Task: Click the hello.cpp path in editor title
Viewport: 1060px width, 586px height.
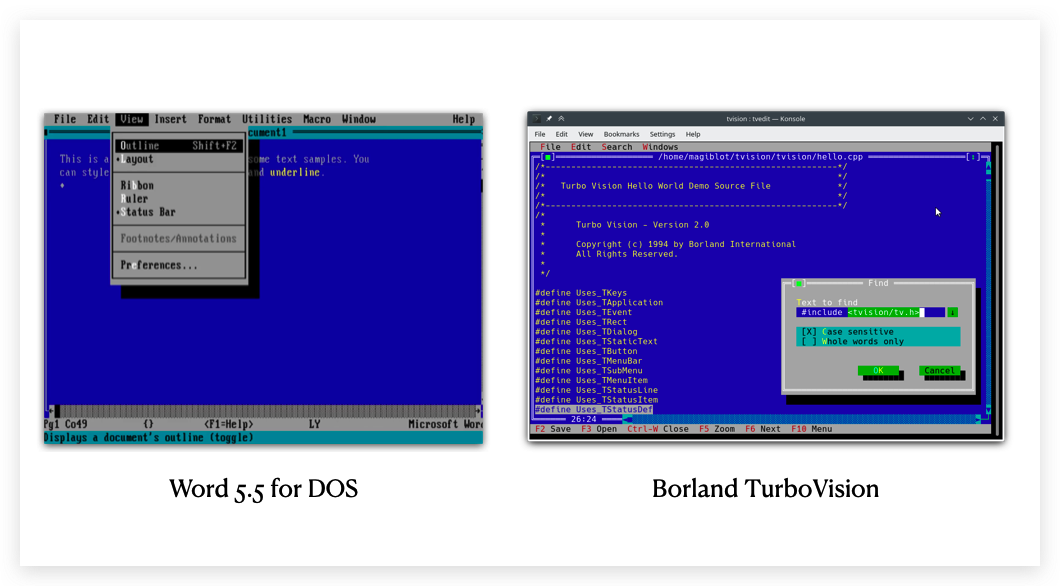Action: coord(760,157)
